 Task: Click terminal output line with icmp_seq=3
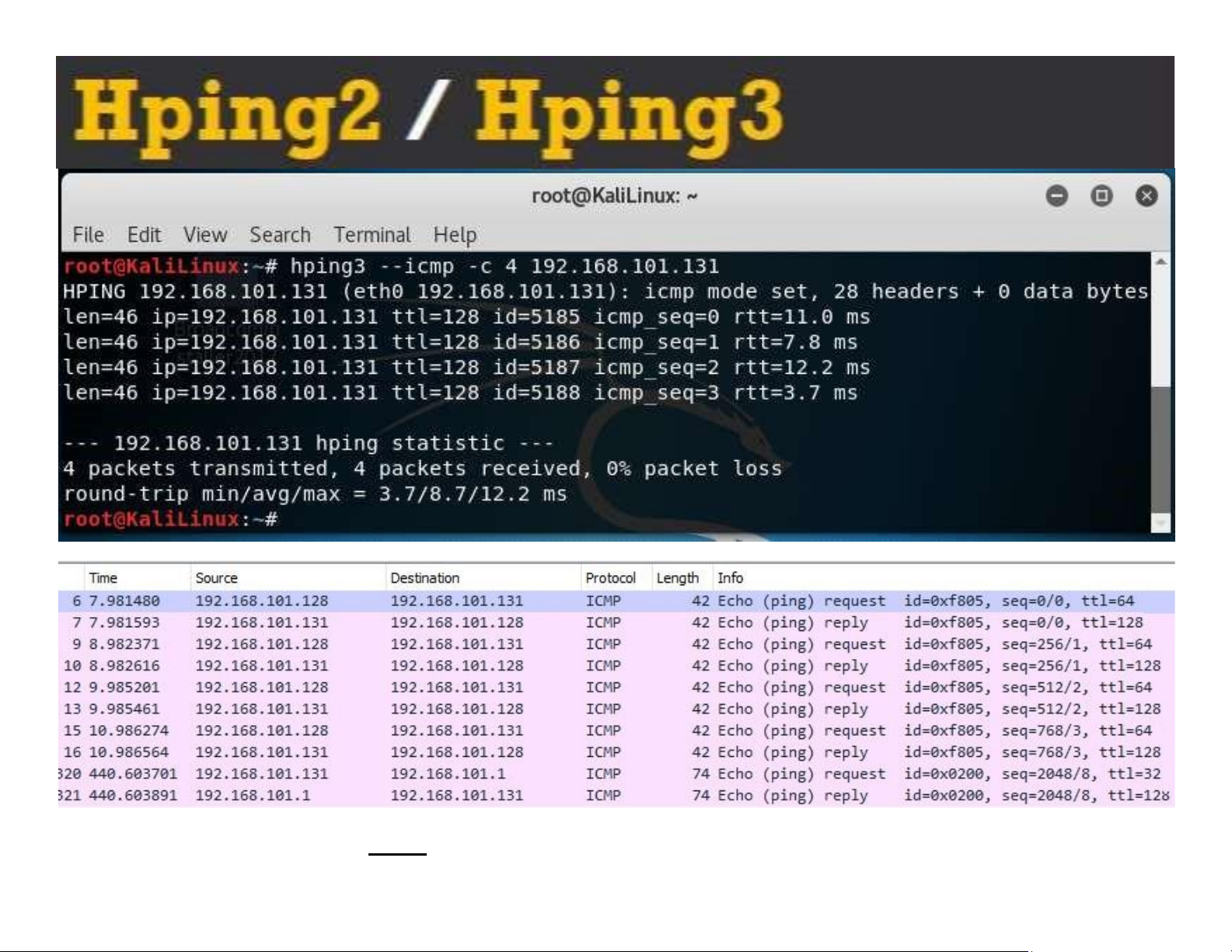click(460, 392)
